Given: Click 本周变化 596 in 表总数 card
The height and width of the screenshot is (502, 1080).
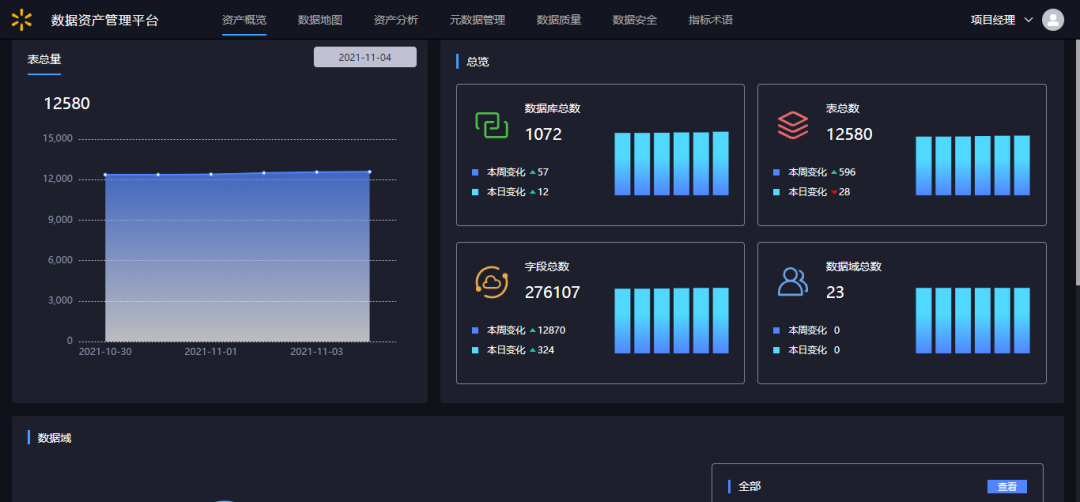Looking at the screenshot, I should pyautogui.click(x=822, y=172).
